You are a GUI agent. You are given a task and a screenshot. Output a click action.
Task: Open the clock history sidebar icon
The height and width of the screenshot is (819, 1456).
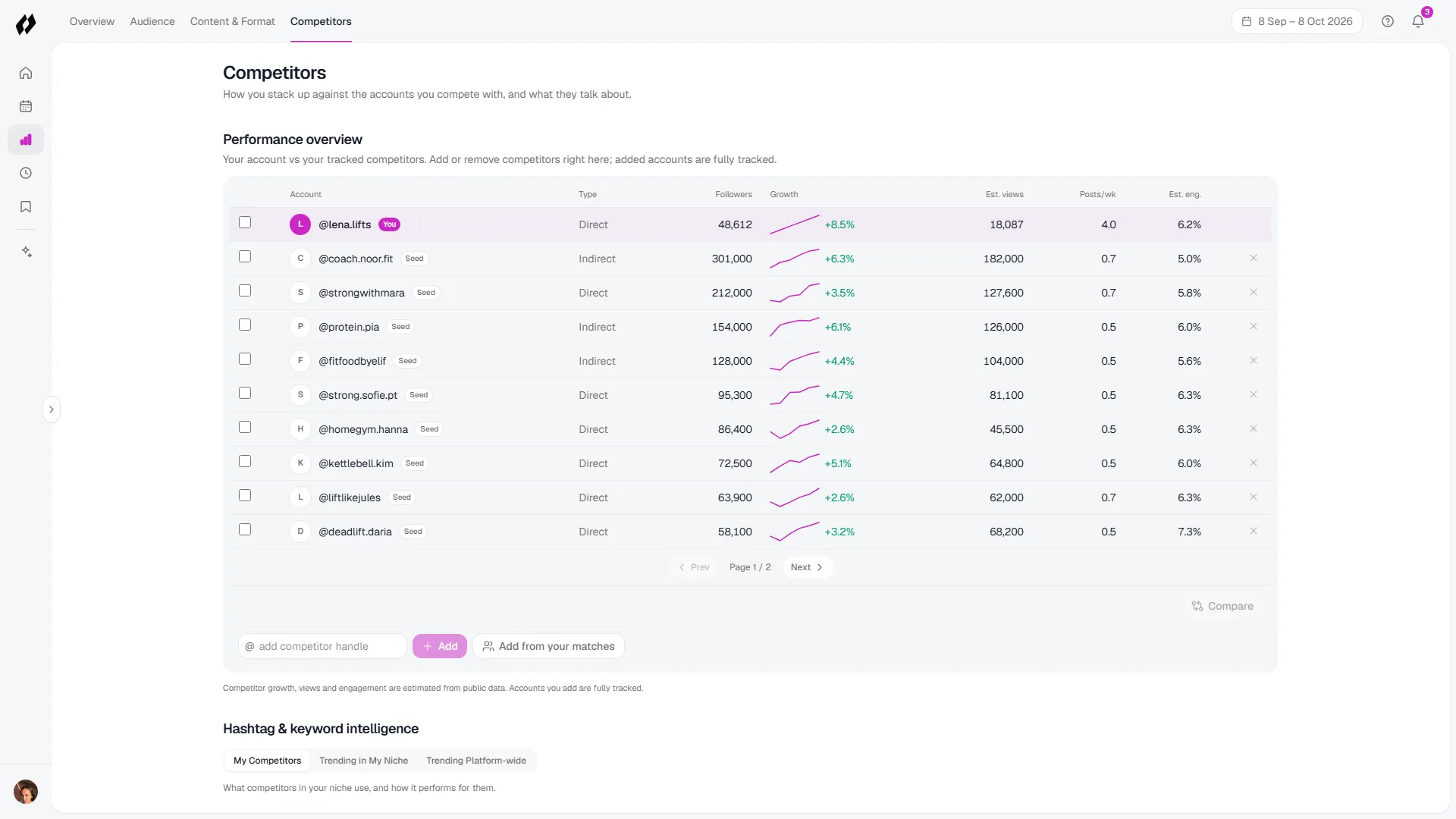[x=26, y=173]
